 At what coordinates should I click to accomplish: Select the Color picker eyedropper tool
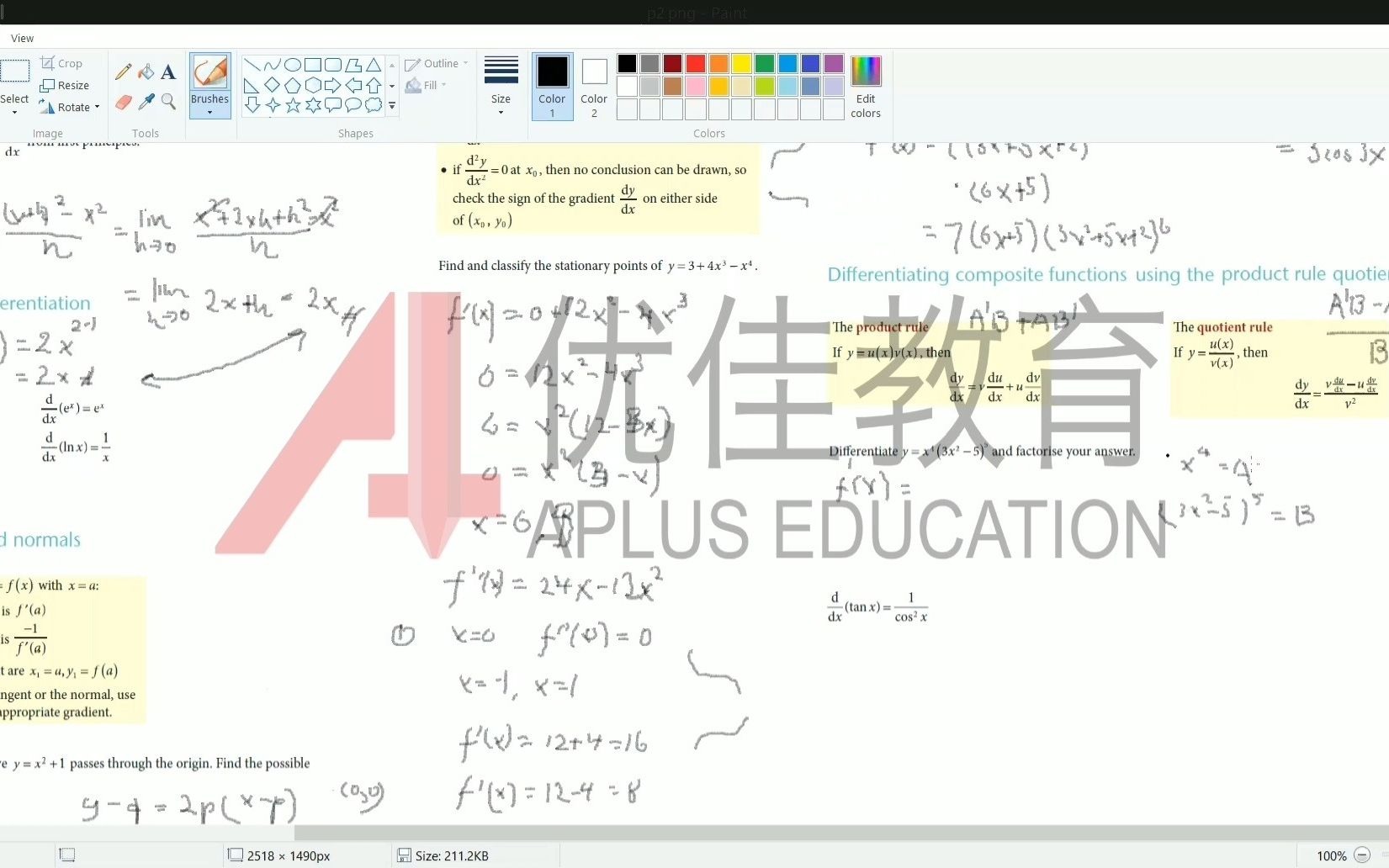(146, 102)
